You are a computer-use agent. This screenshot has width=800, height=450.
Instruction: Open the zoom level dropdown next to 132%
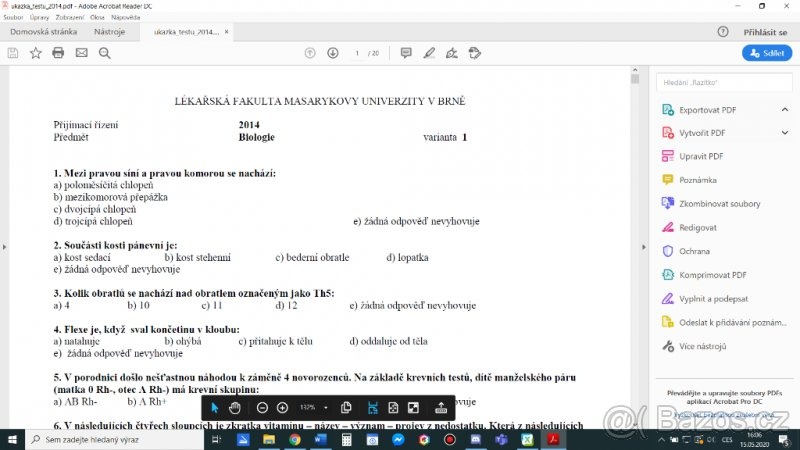pyautogui.click(x=326, y=408)
